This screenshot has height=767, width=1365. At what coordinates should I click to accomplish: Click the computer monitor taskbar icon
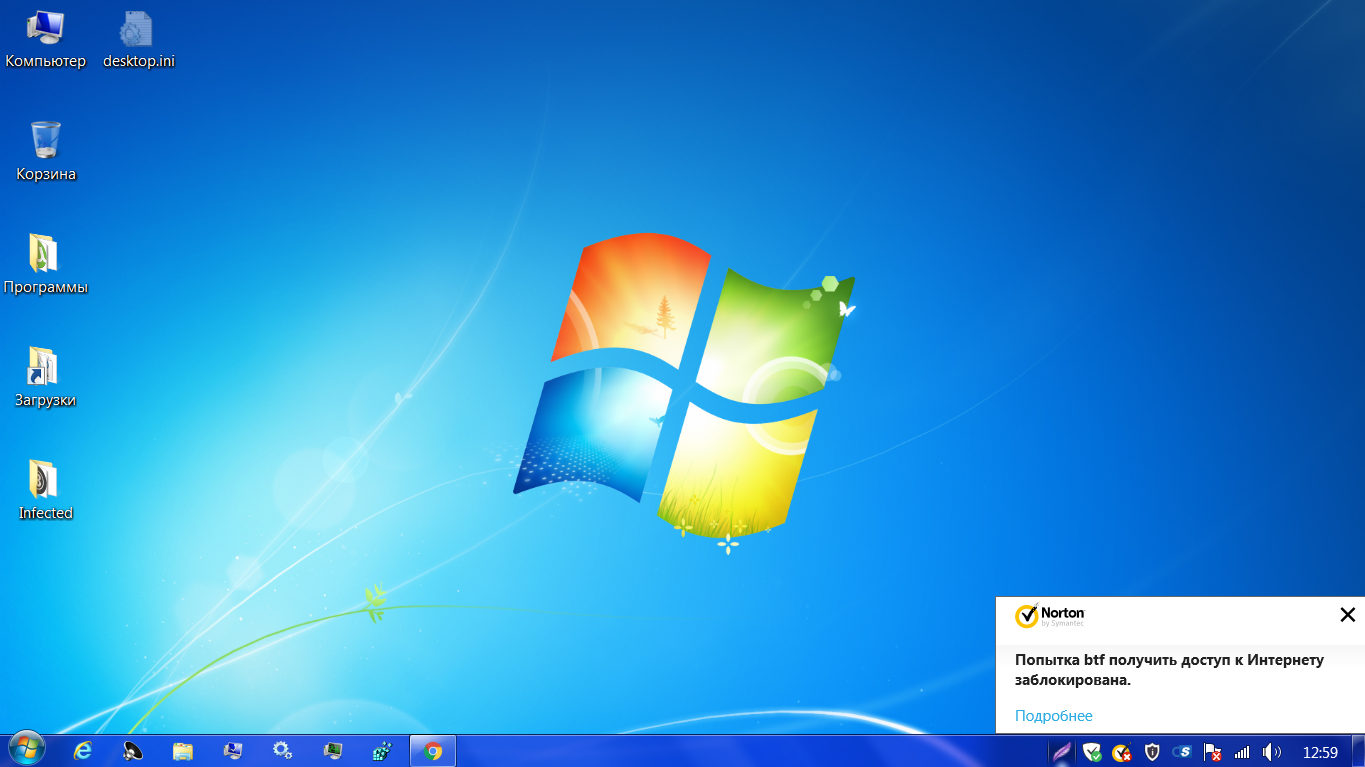[233, 751]
